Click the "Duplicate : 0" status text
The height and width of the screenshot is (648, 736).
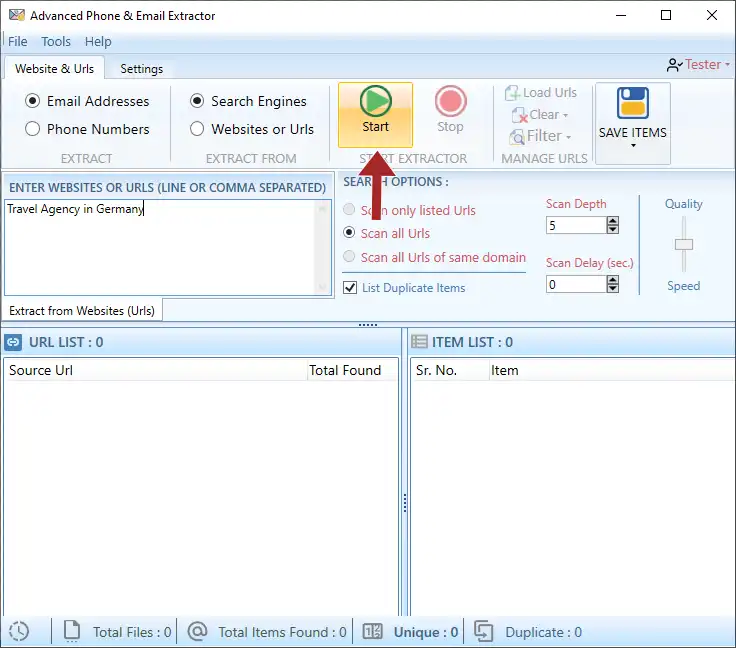tap(544, 632)
